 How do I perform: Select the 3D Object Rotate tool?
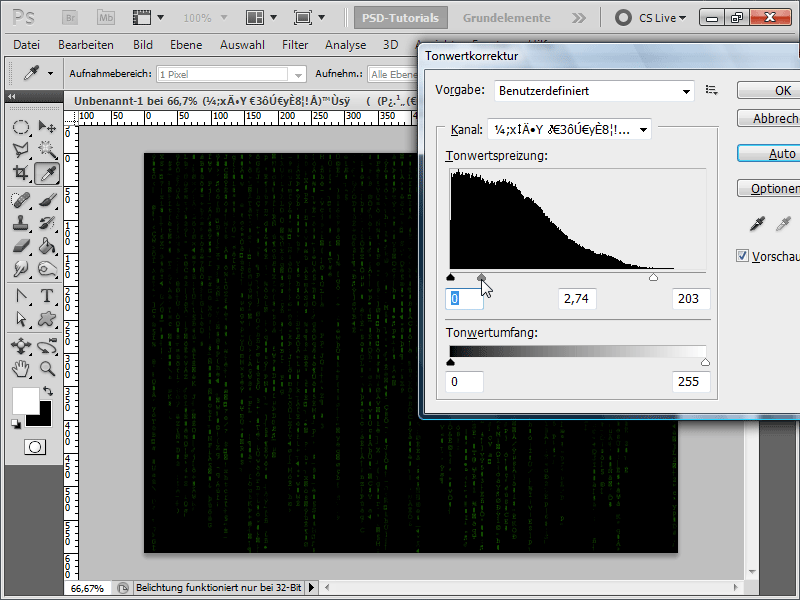[x=20, y=346]
